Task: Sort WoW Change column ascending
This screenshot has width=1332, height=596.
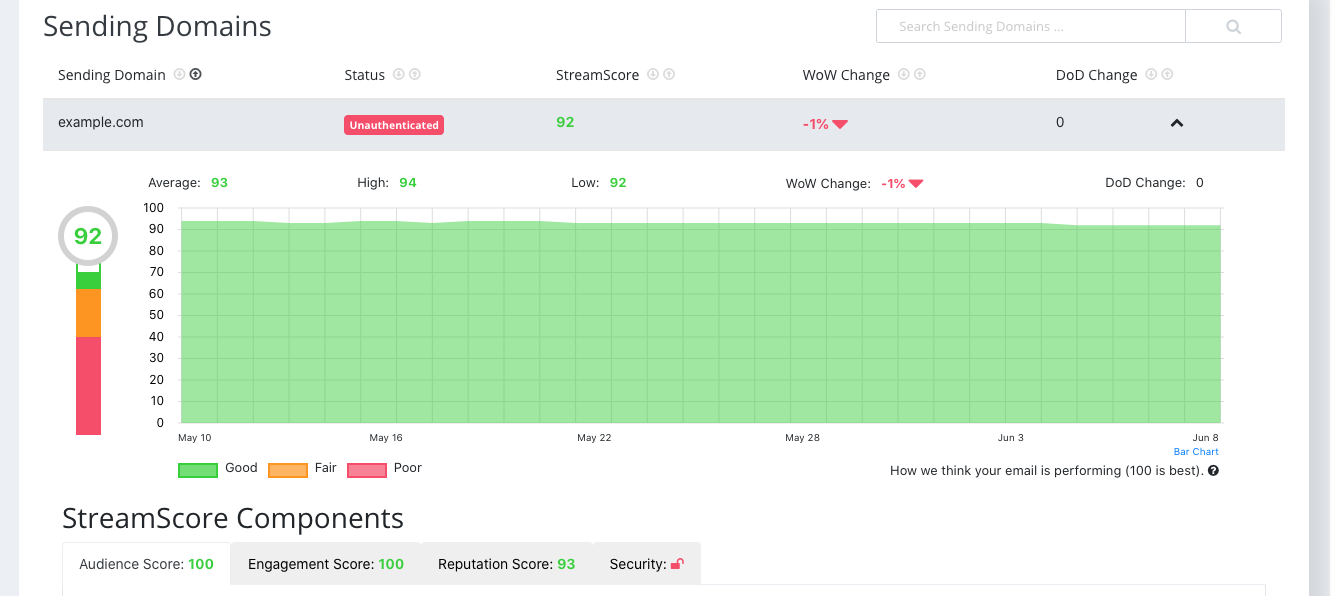Action: [920, 74]
